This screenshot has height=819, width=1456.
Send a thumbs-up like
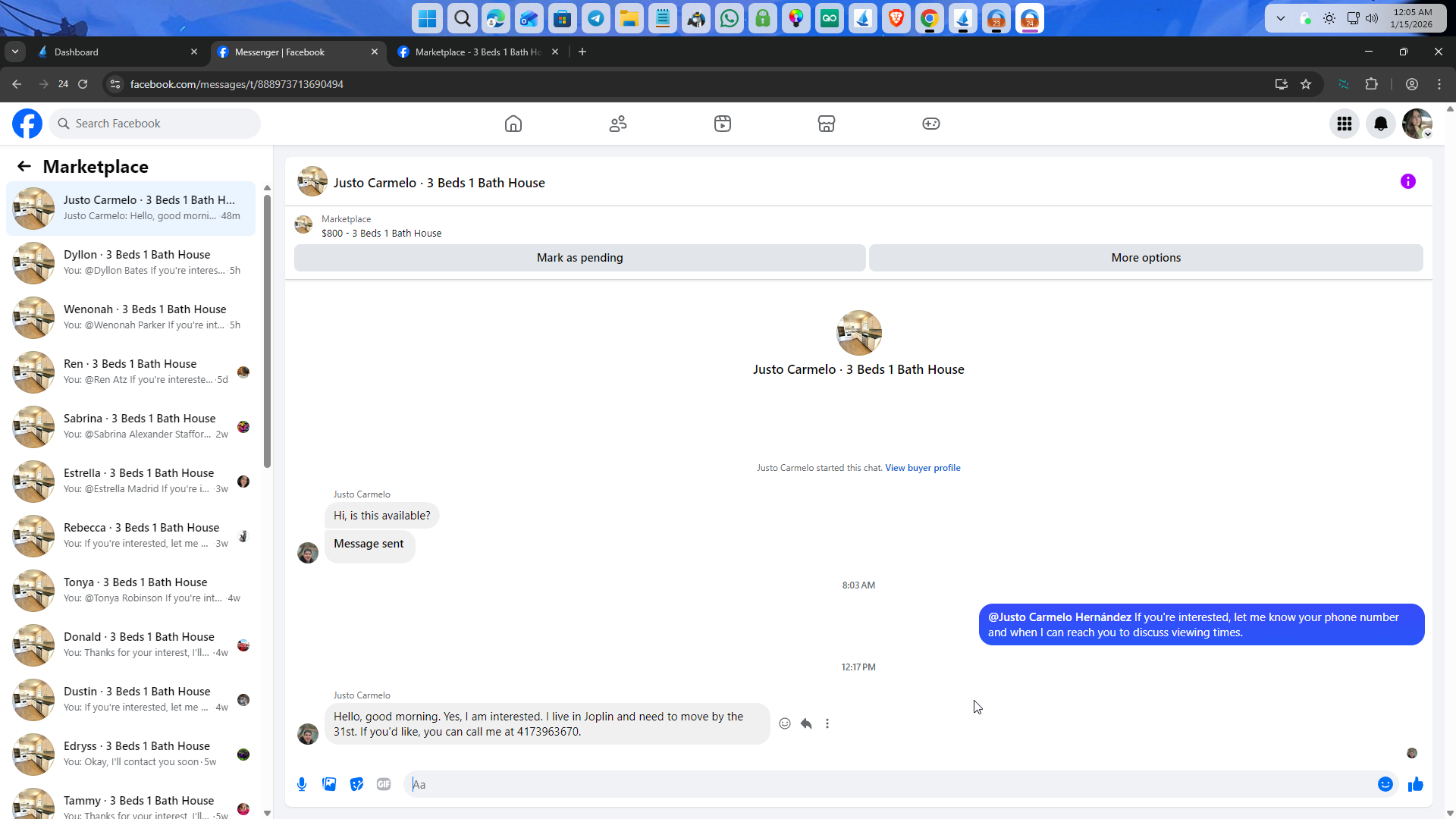[1415, 784]
